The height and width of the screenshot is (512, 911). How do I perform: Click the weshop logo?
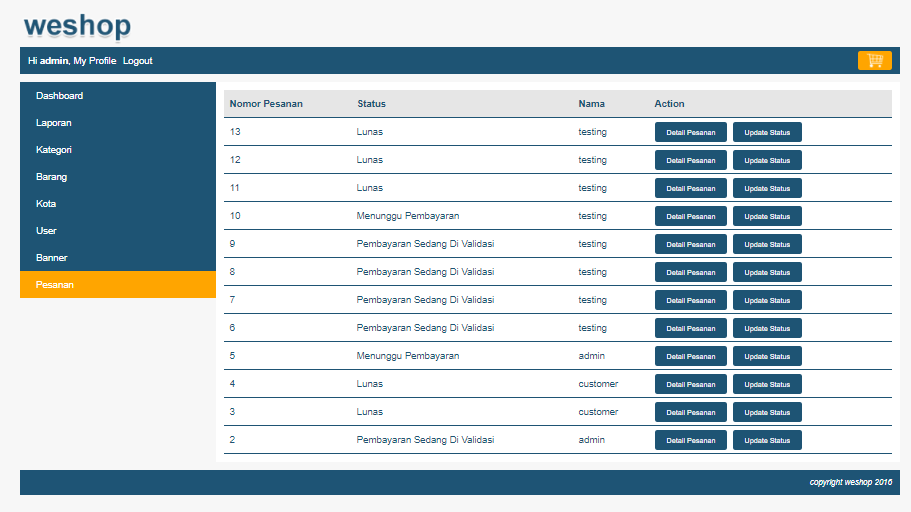(x=77, y=26)
